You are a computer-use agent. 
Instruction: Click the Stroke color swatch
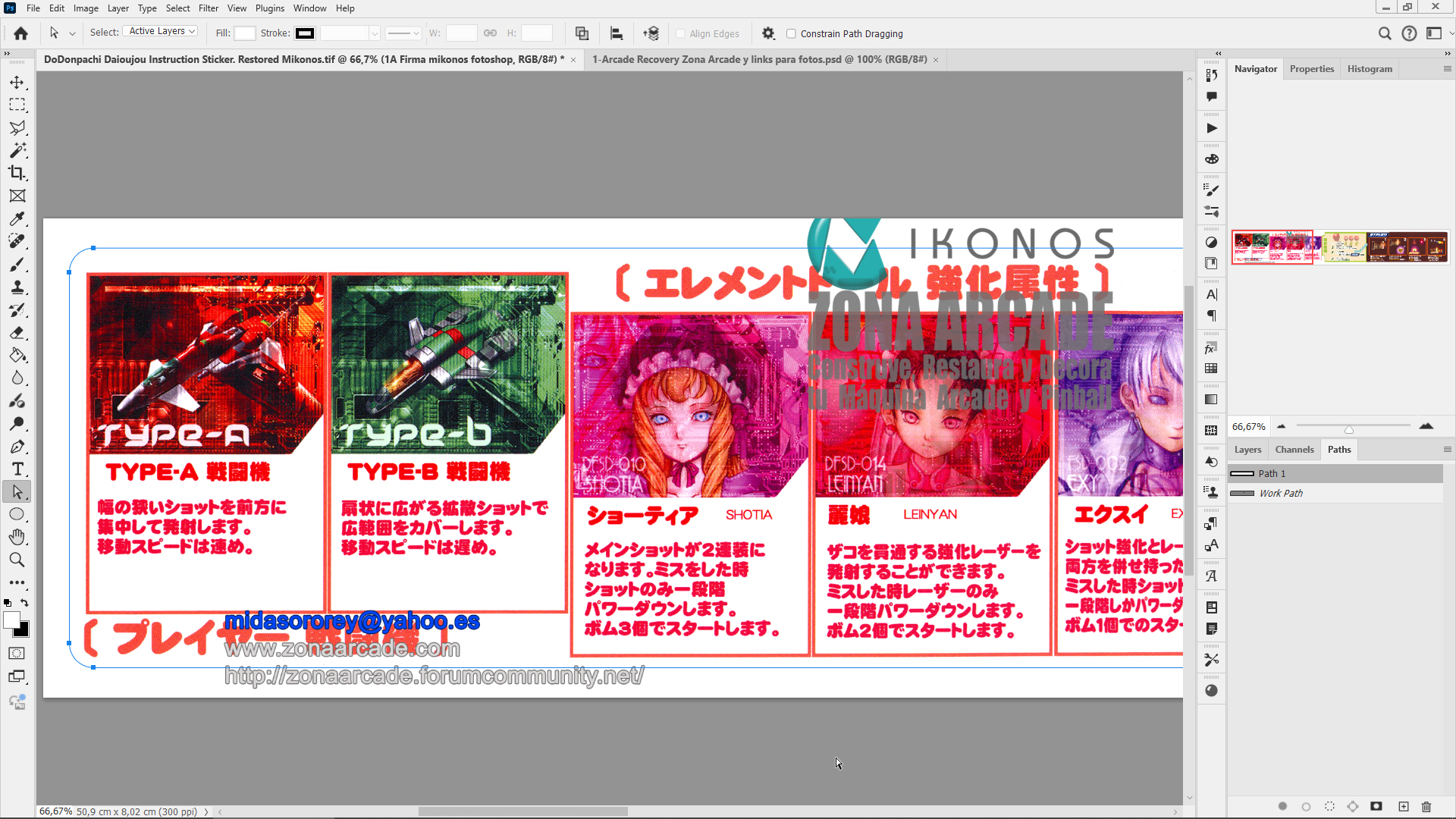pos(305,33)
